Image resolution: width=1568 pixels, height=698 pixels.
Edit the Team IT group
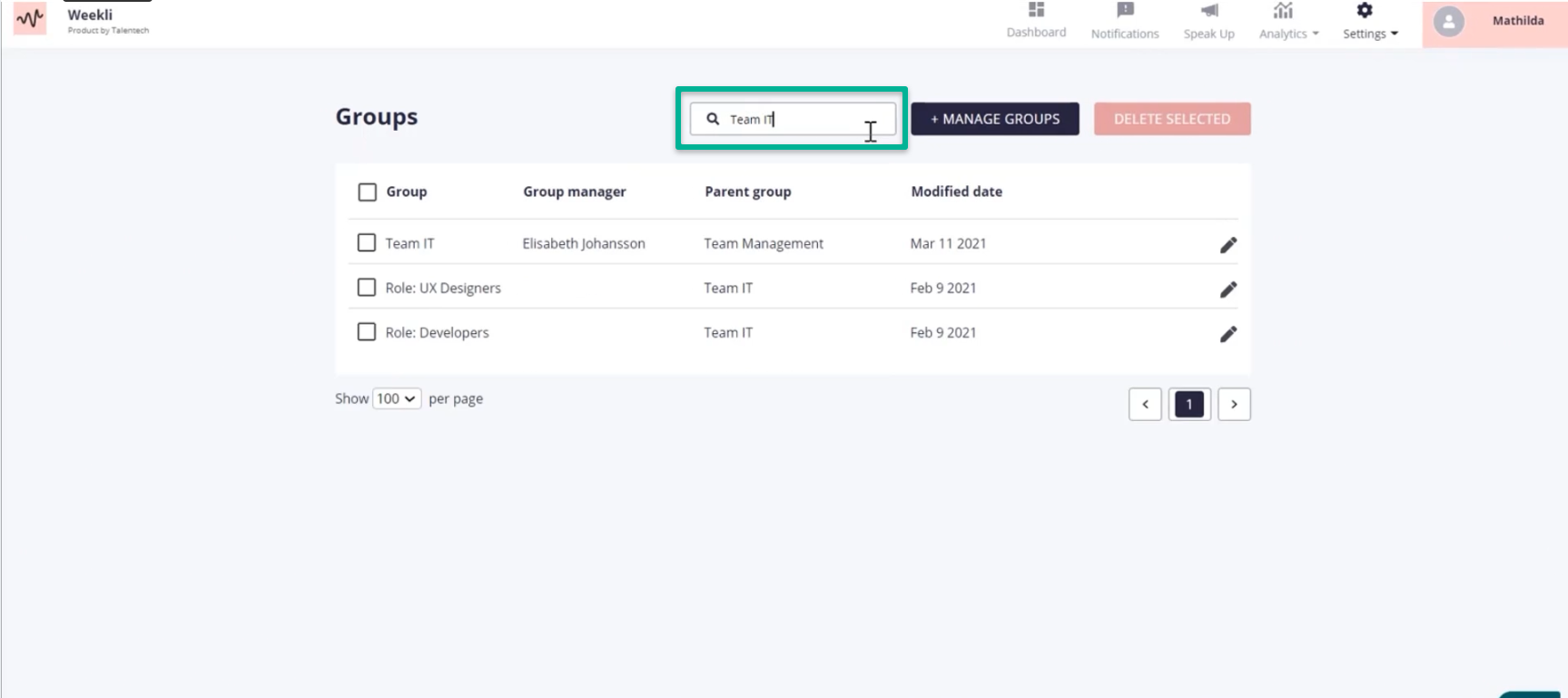1228,245
